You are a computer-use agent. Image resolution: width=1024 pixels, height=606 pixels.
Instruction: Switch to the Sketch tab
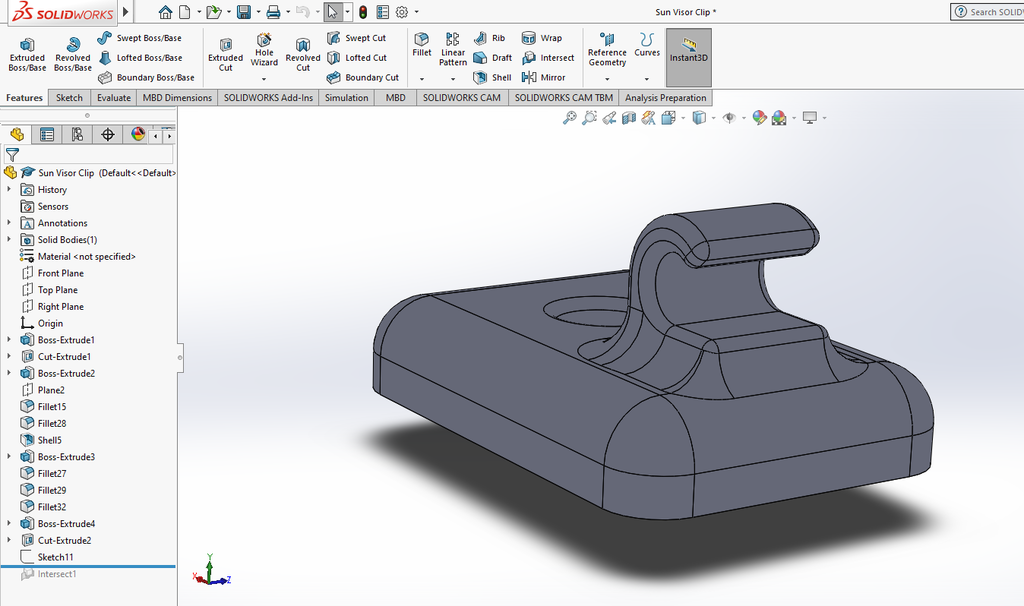tap(69, 98)
